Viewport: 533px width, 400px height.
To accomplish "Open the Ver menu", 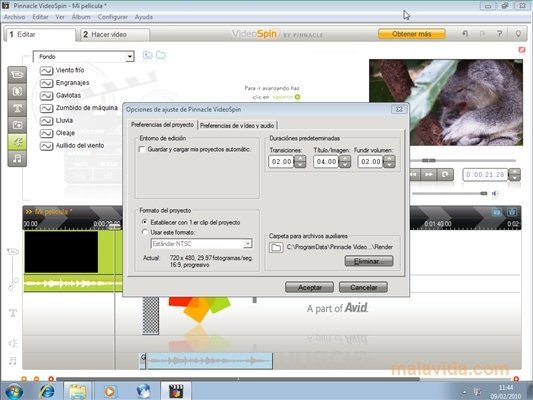I will [x=60, y=17].
